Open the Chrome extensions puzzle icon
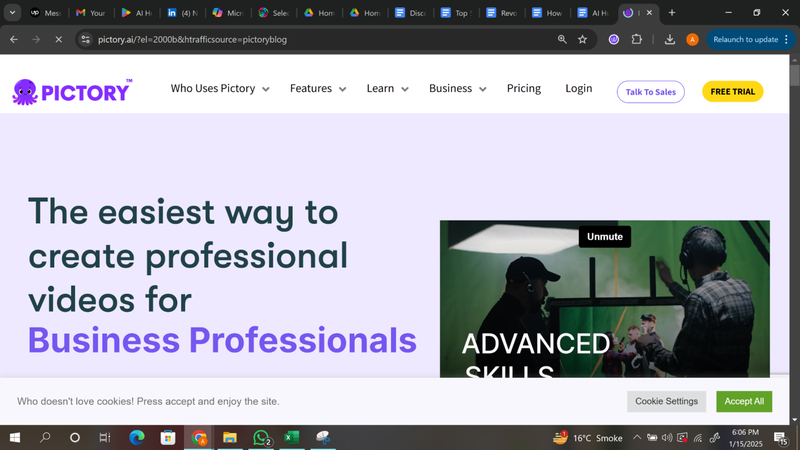 637,39
